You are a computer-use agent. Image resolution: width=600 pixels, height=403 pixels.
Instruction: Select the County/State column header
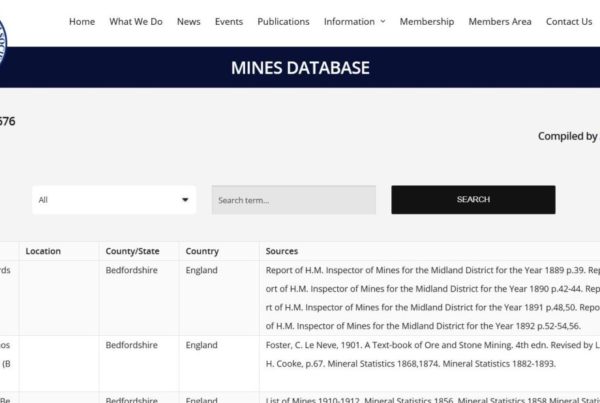coord(132,251)
